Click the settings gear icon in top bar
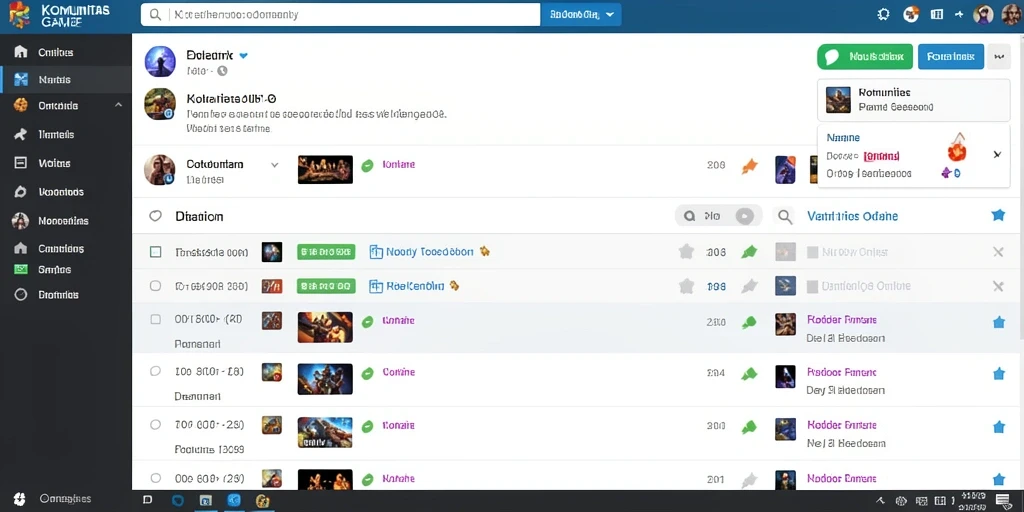 (x=884, y=14)
